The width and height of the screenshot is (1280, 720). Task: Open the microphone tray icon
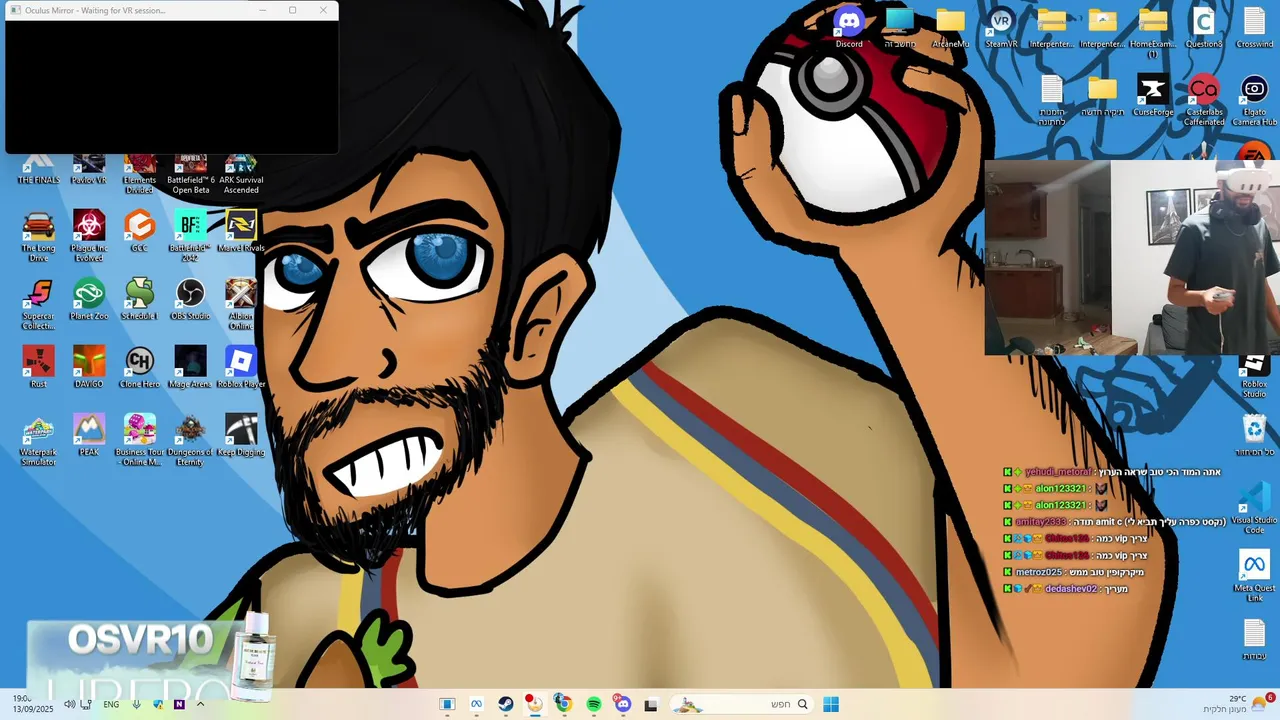pyautogui.click(x=136, y=704)
